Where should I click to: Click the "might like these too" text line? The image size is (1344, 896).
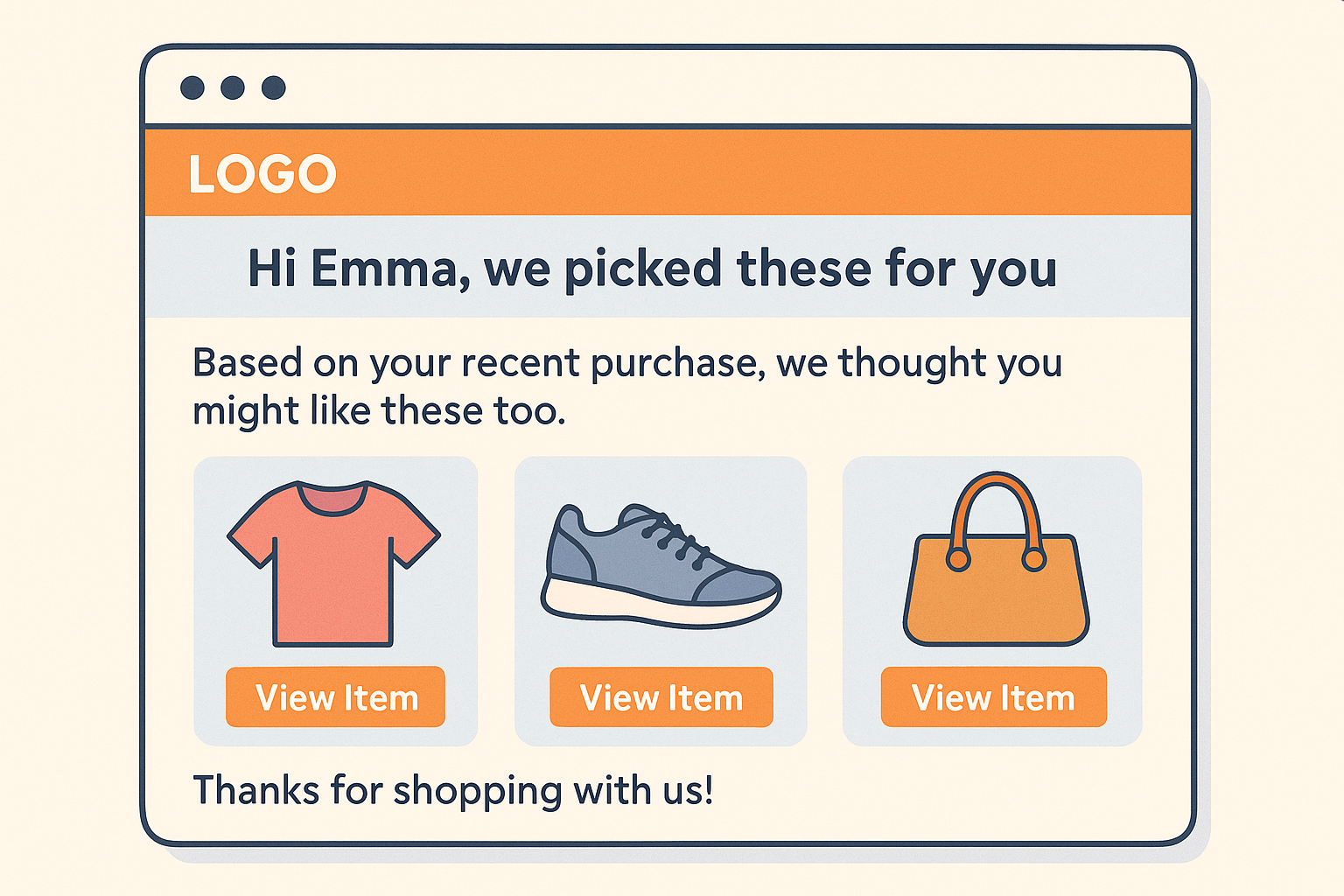379,410
